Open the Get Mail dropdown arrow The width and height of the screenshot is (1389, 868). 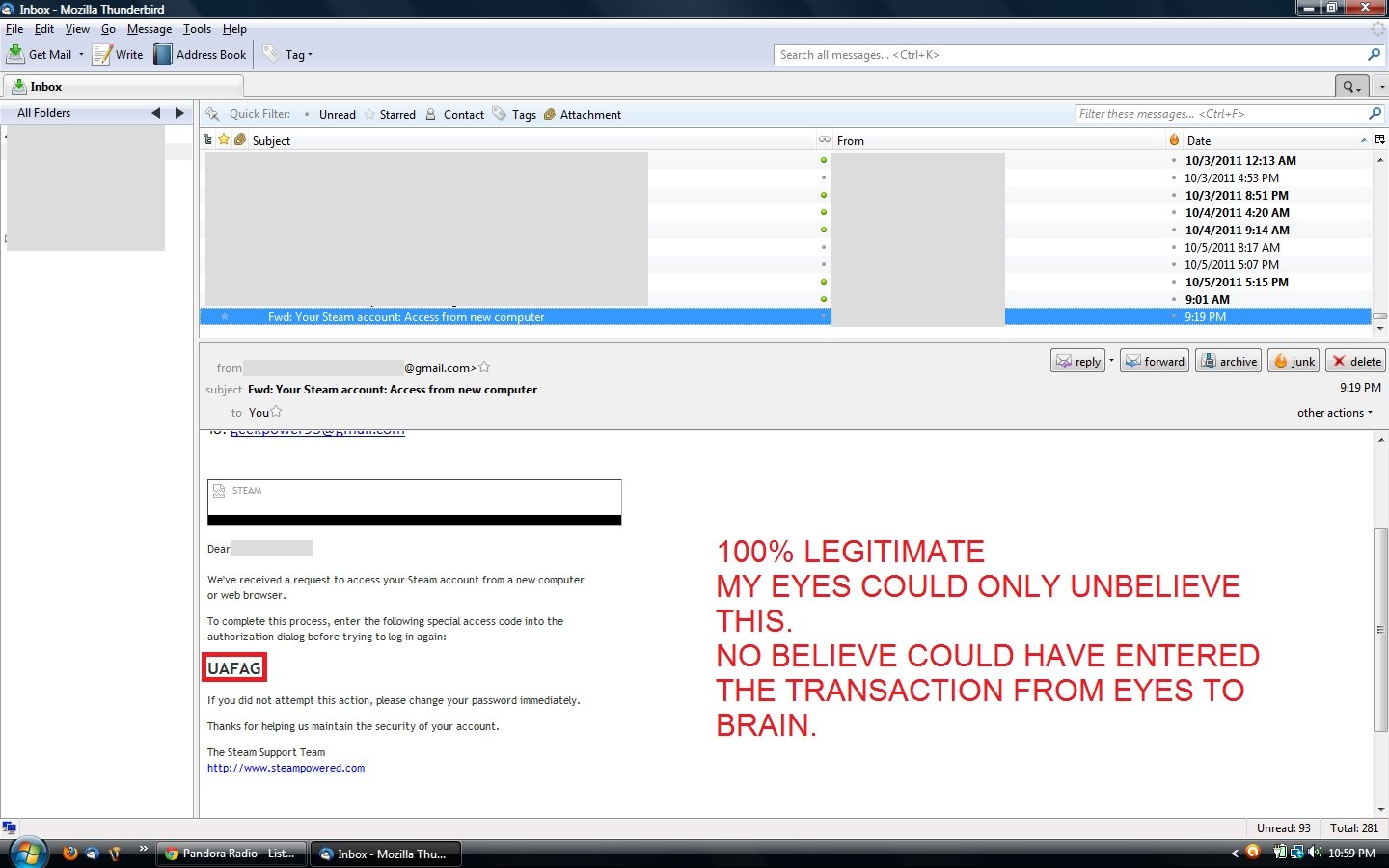click(81, 55)
